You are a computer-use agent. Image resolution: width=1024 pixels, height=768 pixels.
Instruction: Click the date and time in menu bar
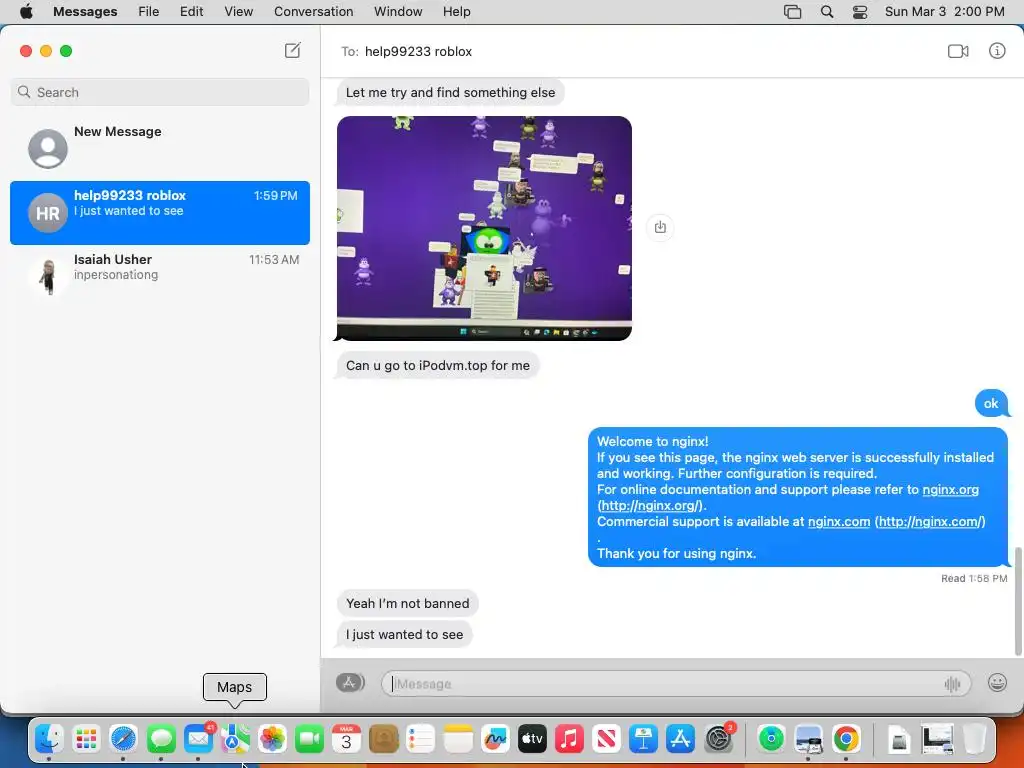944,12
